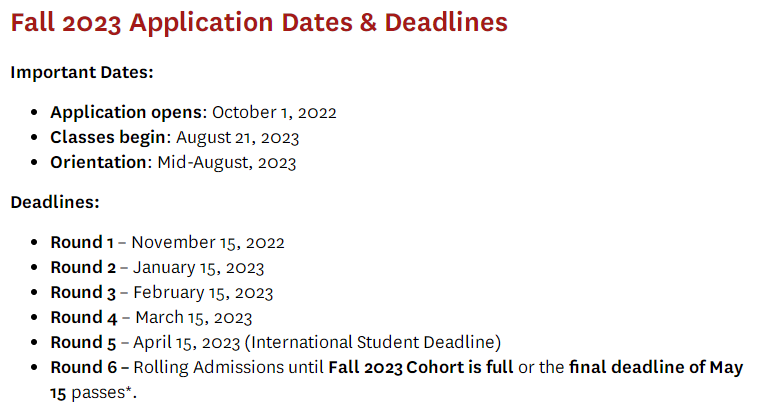The height and width of the screenshot is (403, 769).
Task: Click the Deadlines subheading
Action: tap(55, 202)
